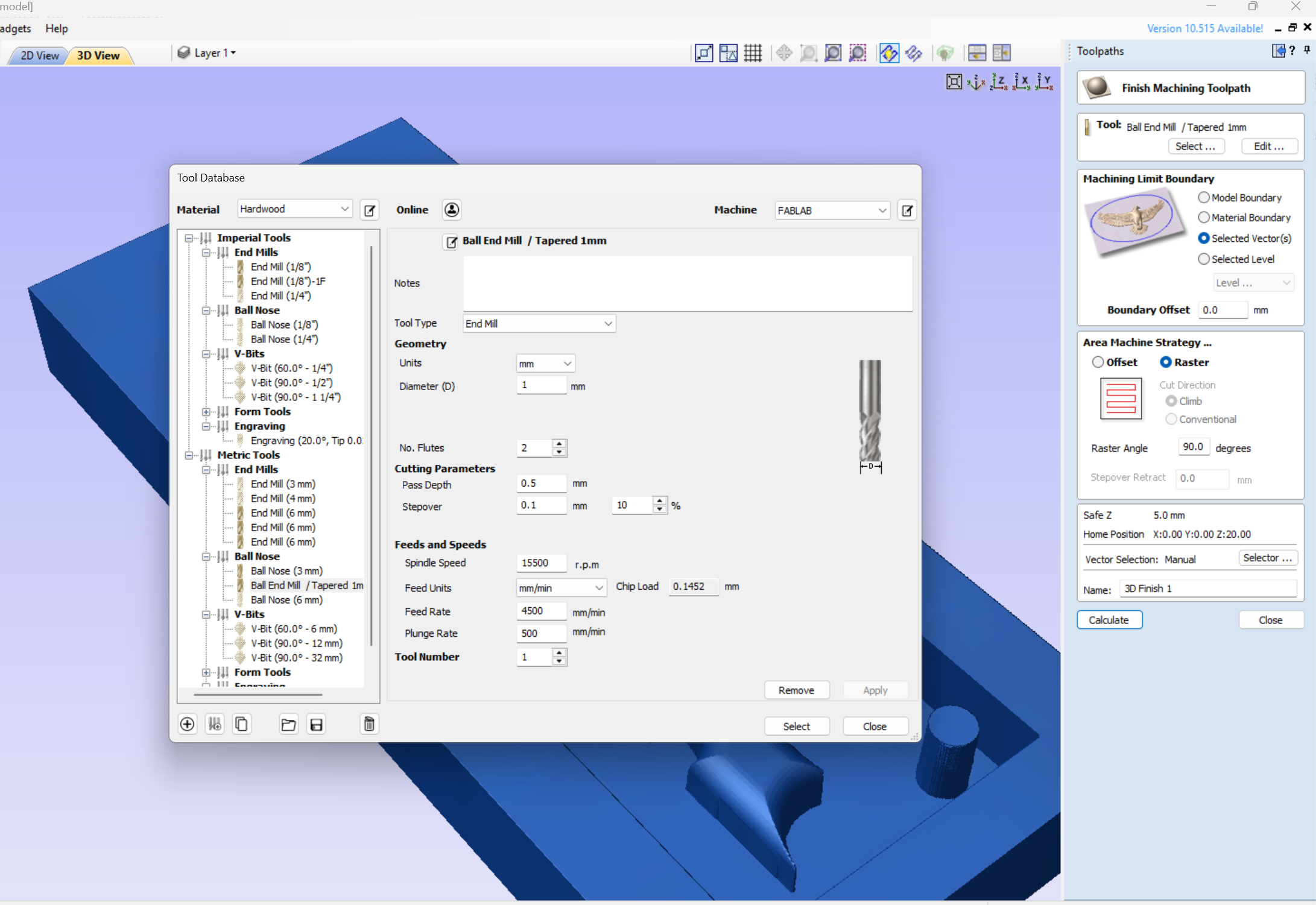Click the add tool group icon
The width and height of the screenshot is (1316, 905).
pos(215,724)
